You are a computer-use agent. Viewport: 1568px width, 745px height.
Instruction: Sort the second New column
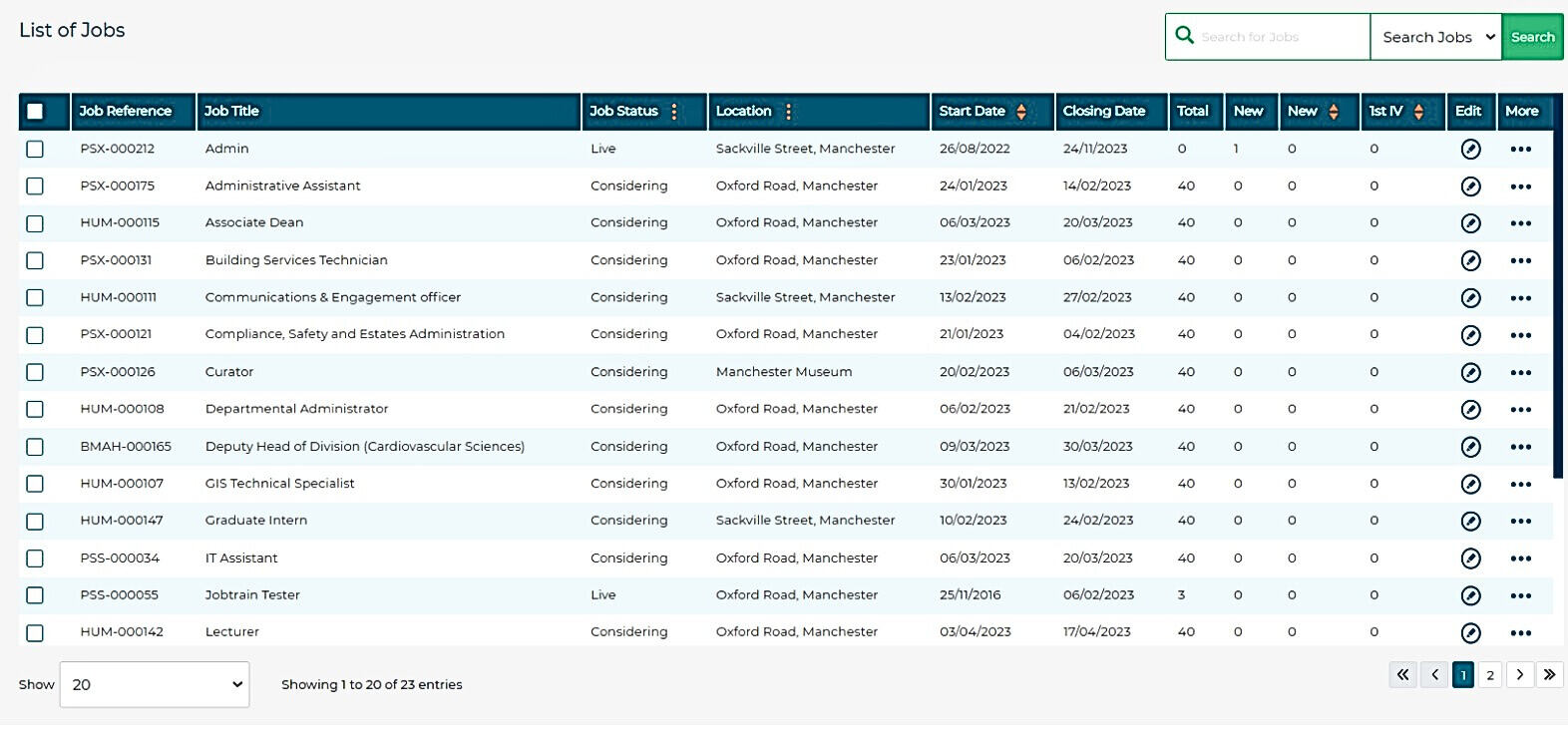click(x=1334, y=112)
